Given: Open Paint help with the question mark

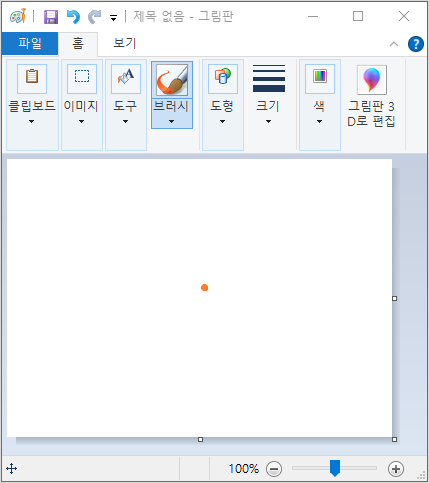Looking at the screenshot, I should pyautogui.click(x=416, y=44).
